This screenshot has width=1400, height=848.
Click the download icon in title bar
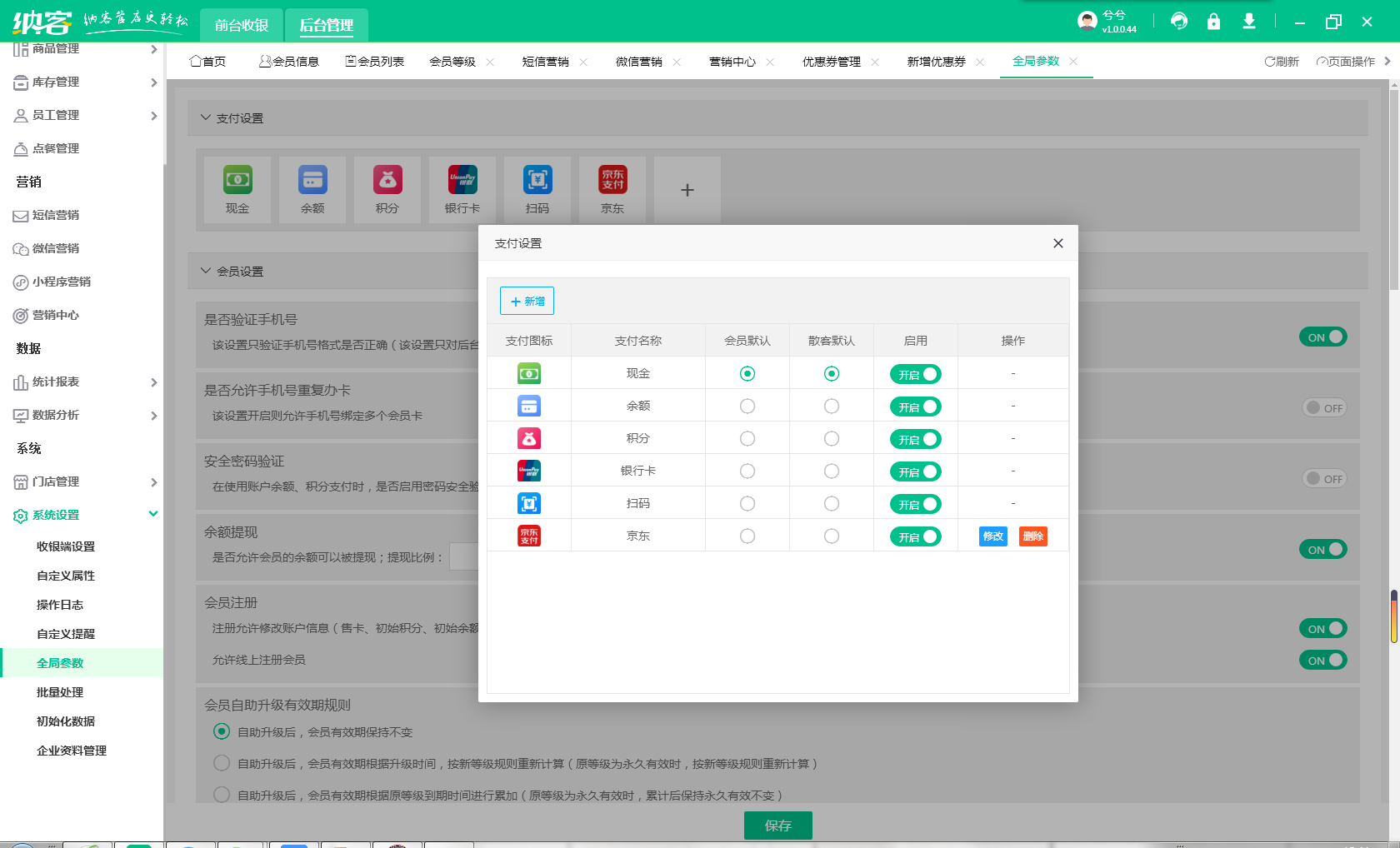(1249, 22)
